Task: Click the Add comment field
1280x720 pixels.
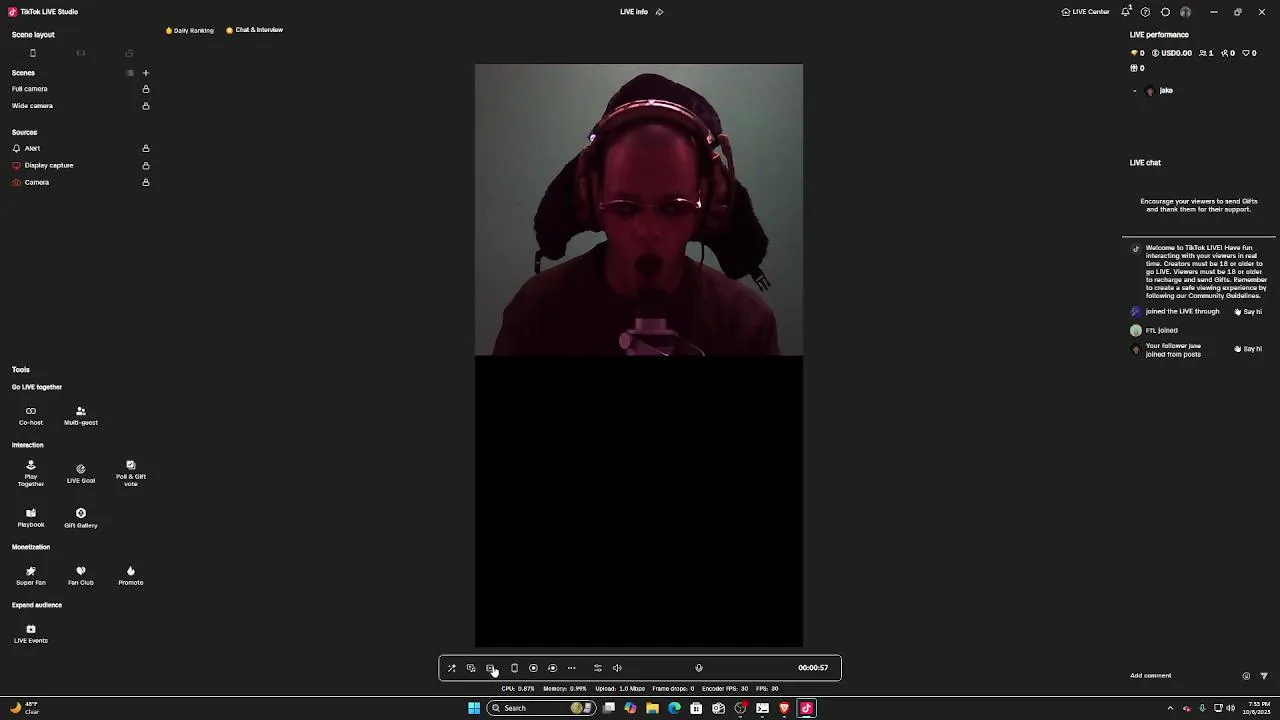Action: 1180,676
